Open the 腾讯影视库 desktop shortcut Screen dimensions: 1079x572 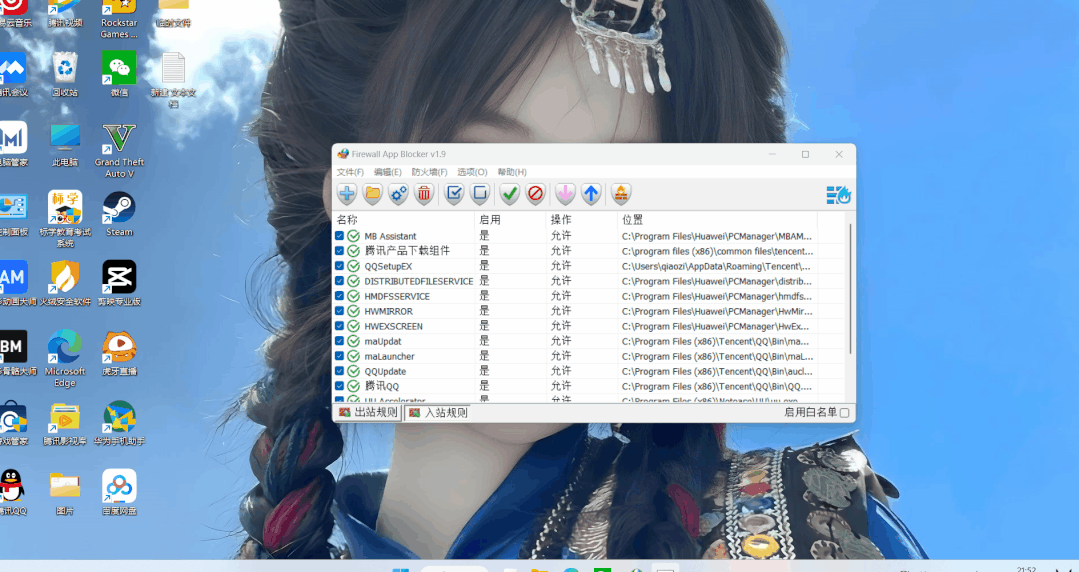coord(65,423)
